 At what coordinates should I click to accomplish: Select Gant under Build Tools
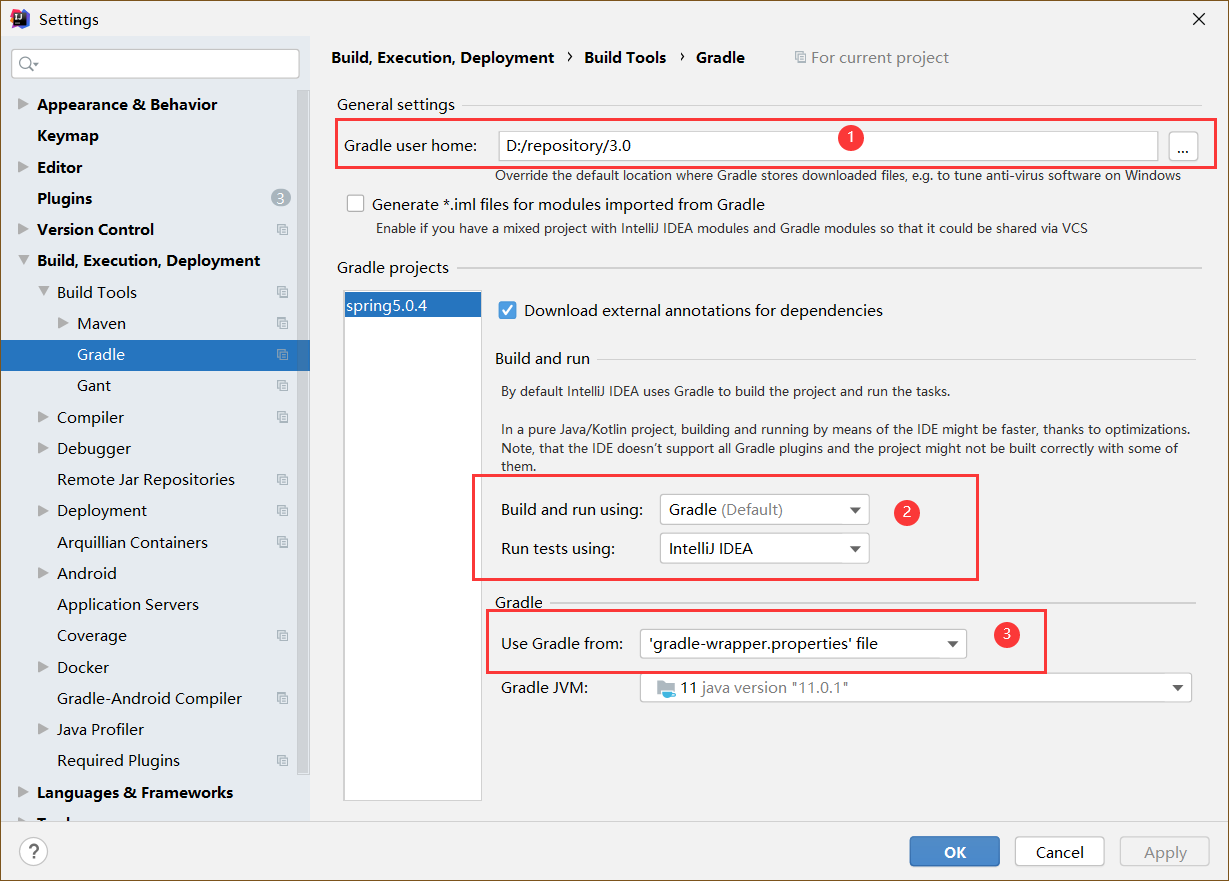94,385
